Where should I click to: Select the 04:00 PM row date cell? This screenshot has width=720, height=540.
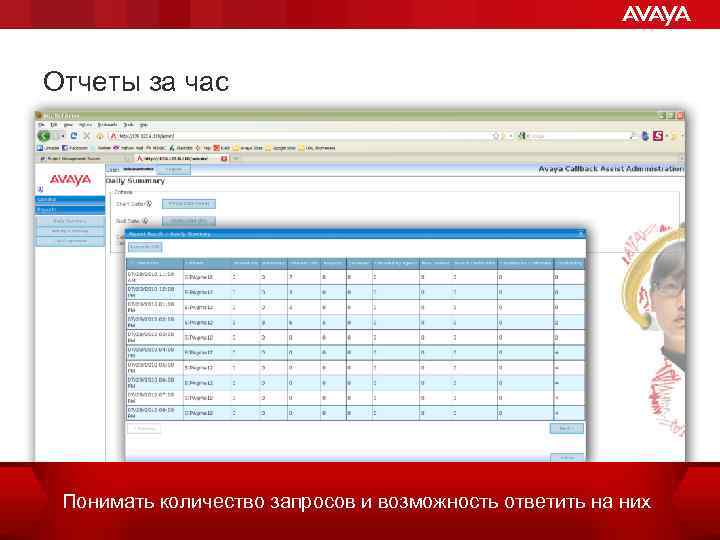click(155, 353)
